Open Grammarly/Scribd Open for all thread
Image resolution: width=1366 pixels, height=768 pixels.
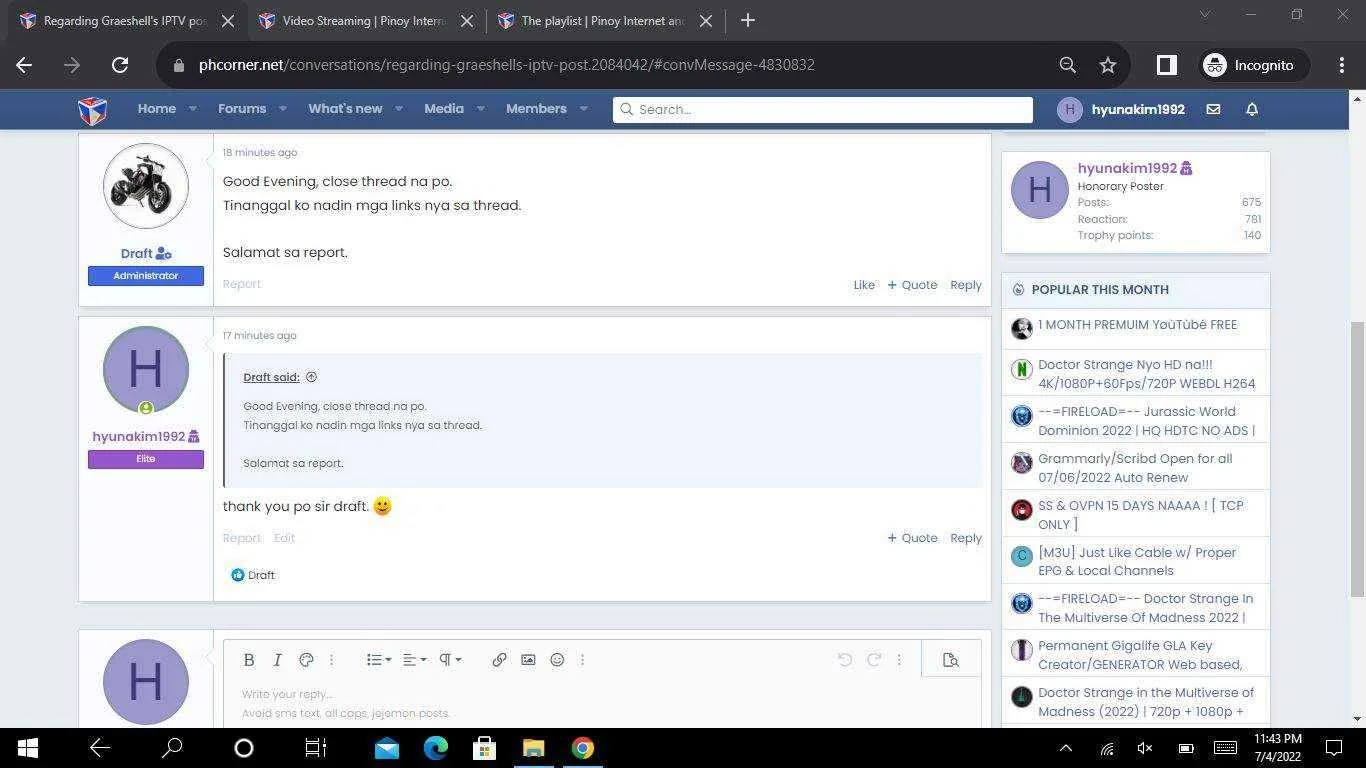1135,468
